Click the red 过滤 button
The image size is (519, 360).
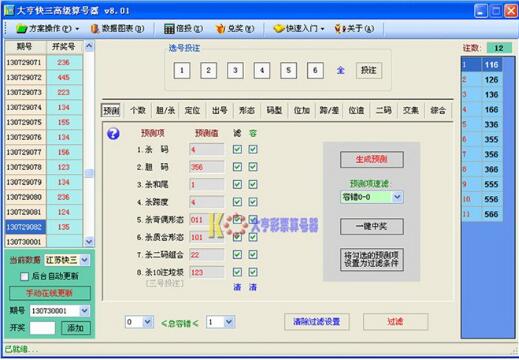(395, 322)
